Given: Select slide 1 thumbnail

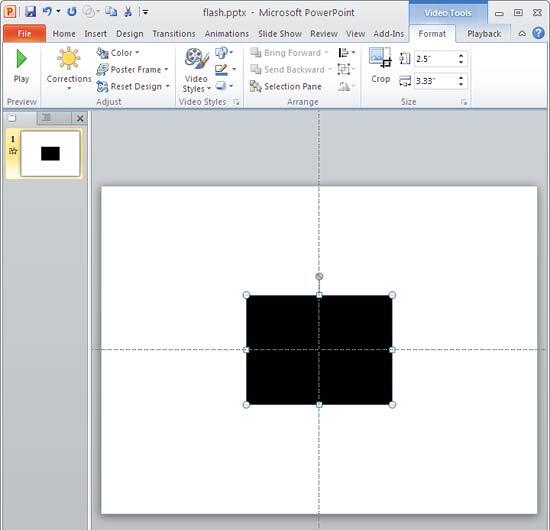Looking at the screenshot, I should [50, 154].
